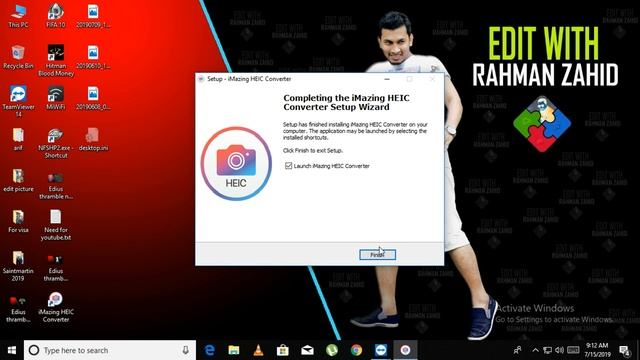
Task: Select the Saintmartin 2019 folder
Action: 18,266
